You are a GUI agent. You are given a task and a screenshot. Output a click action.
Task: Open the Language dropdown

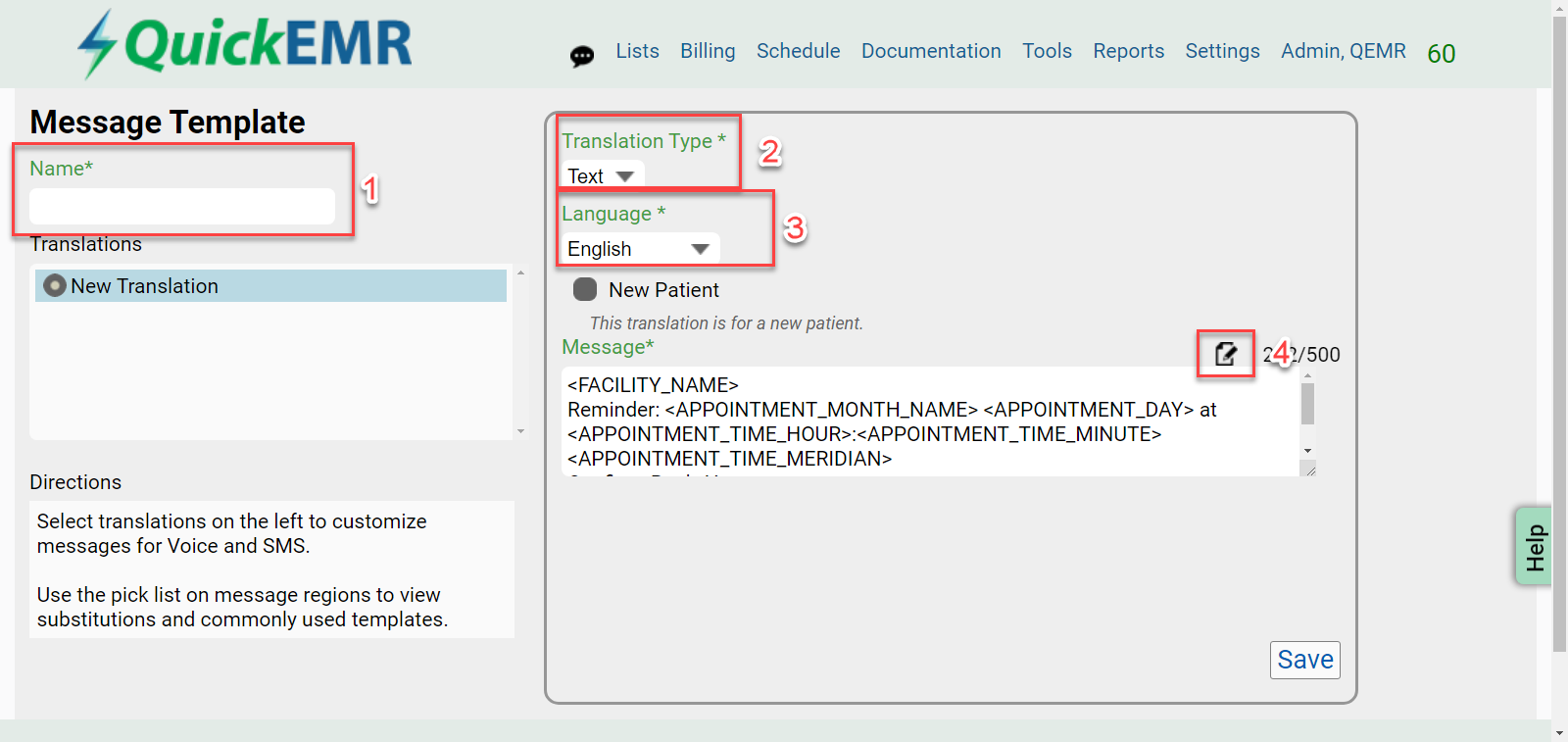pos(640,248)
